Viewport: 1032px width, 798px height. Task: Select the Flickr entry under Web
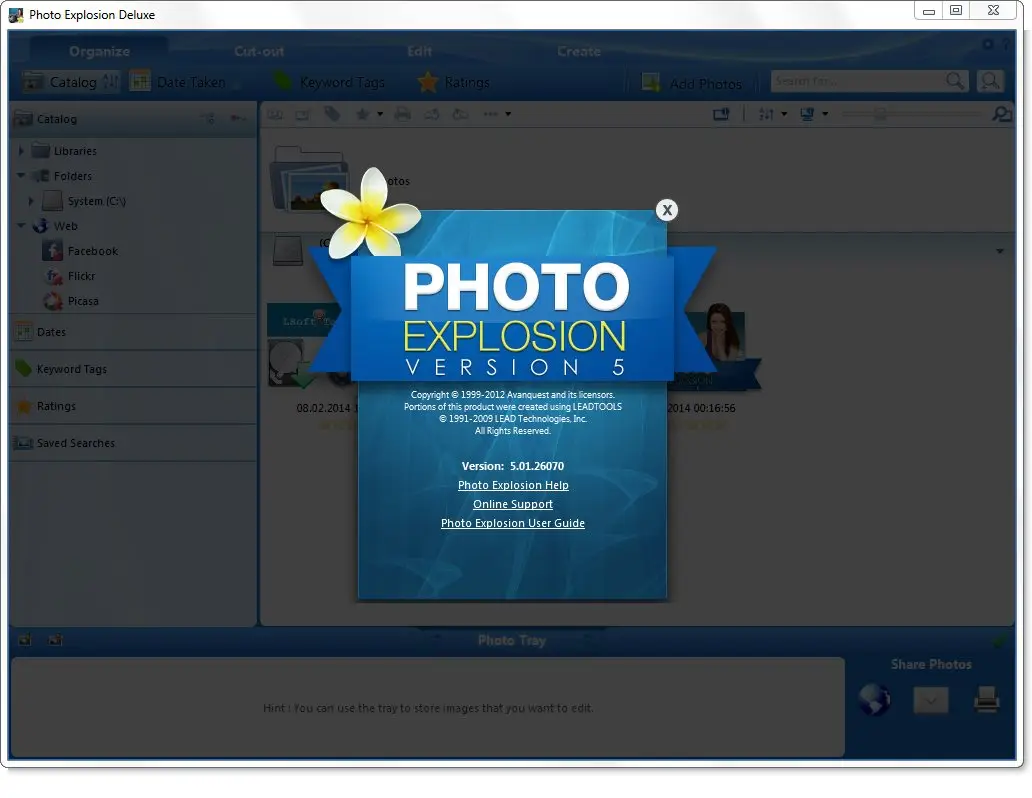(82, 276)
